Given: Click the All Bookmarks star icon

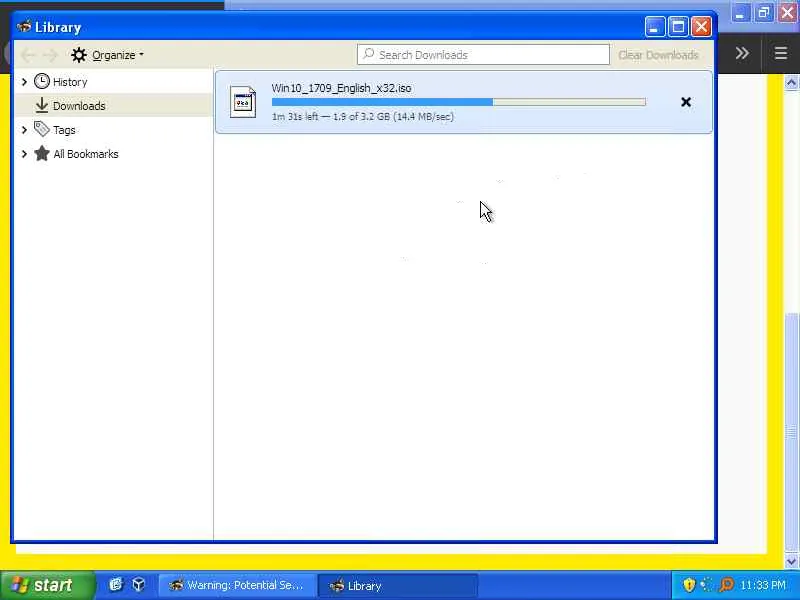Looking at the screenshot, I should 42,153.
